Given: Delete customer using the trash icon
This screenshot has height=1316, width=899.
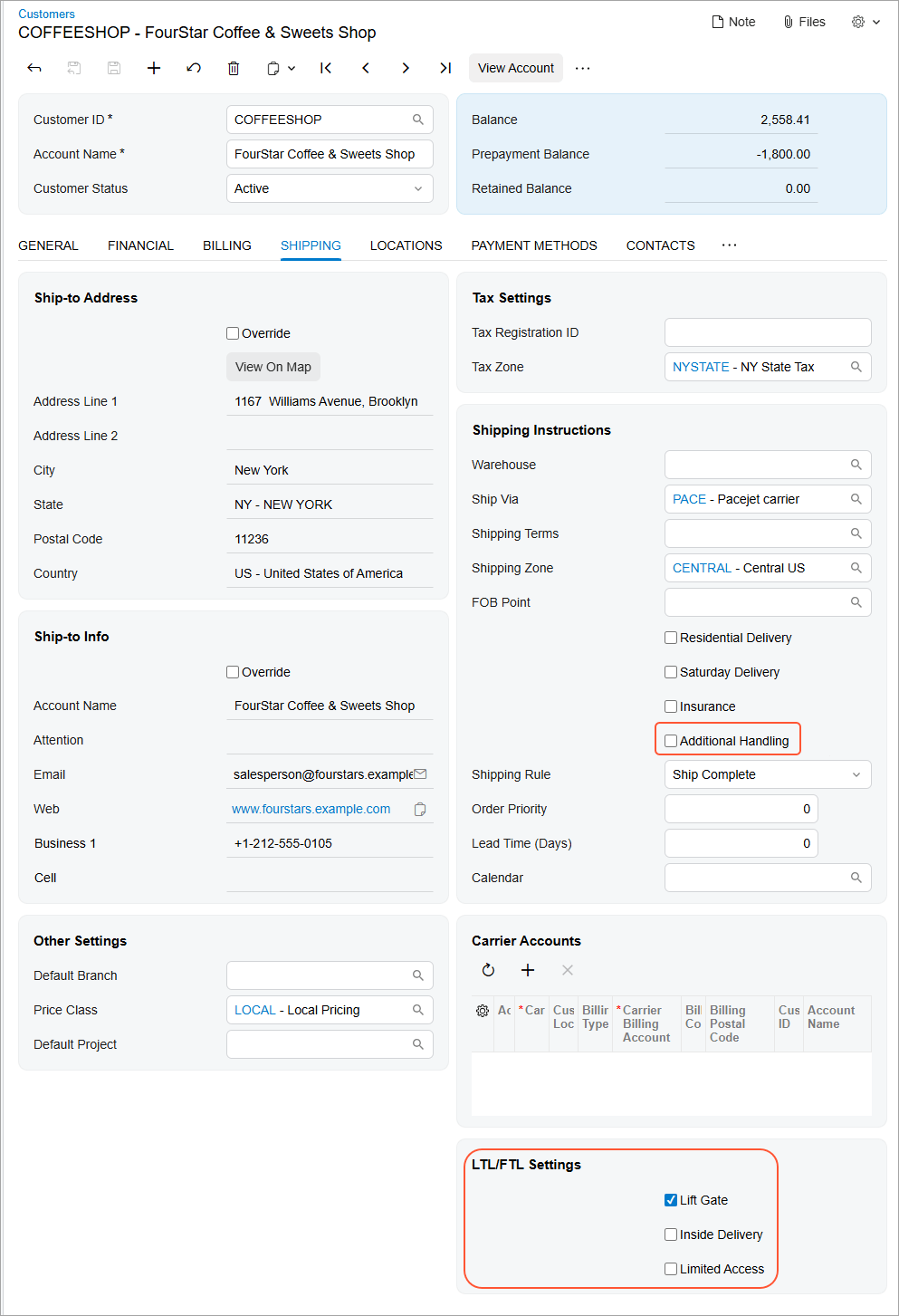Looking at the screenshot, I should point(234,68).
